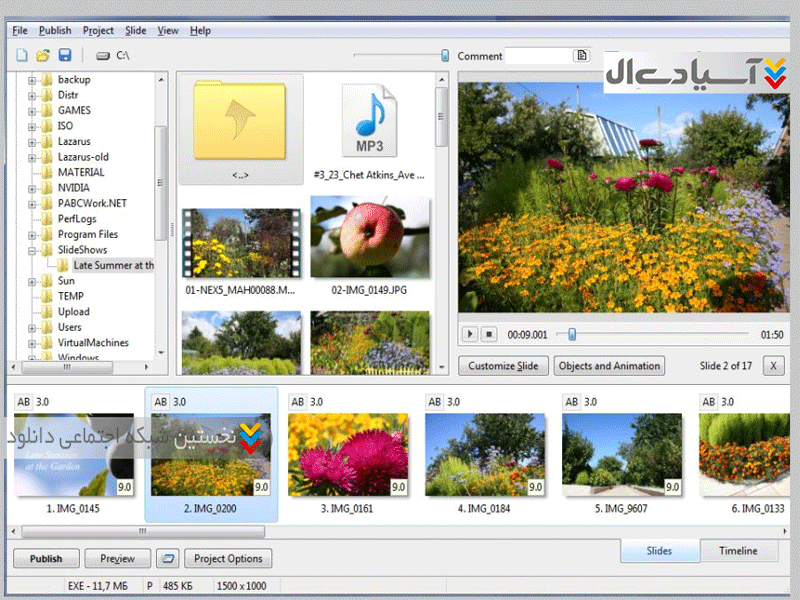
Task: Click the AB transition icon on slide IMG_0161
Action: pyautogui.click(x=297, y=402)
